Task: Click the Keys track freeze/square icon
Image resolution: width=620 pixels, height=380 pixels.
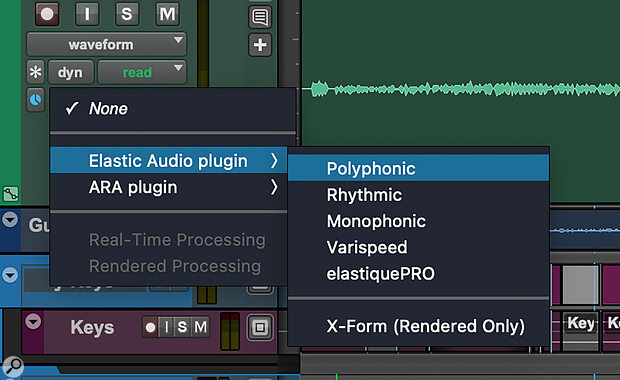Action: [260, 327]
